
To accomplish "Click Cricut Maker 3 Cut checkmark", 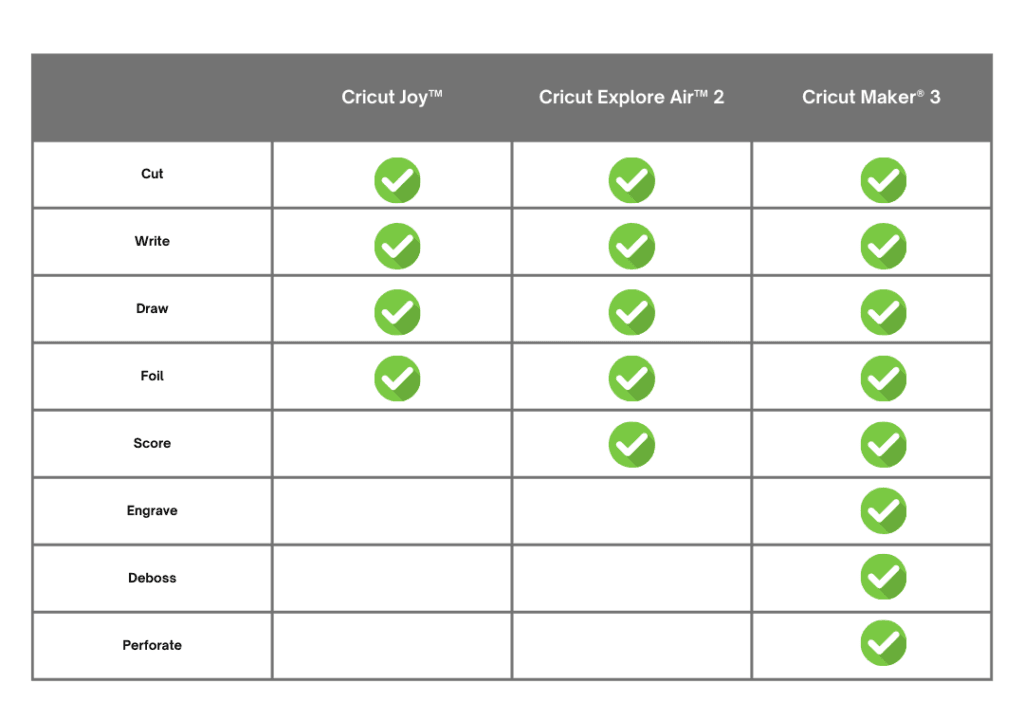I will coord(883,180).
